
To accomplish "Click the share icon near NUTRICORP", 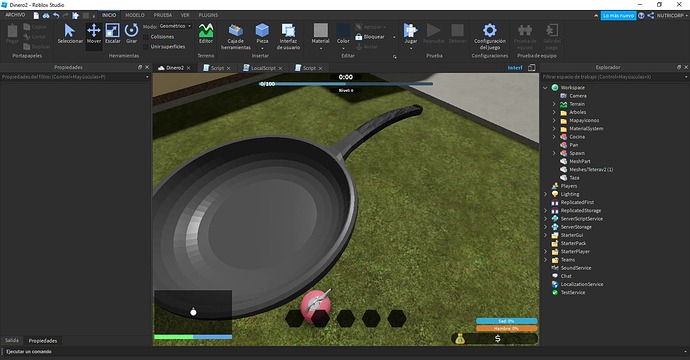I will click(x=650, y=15).
